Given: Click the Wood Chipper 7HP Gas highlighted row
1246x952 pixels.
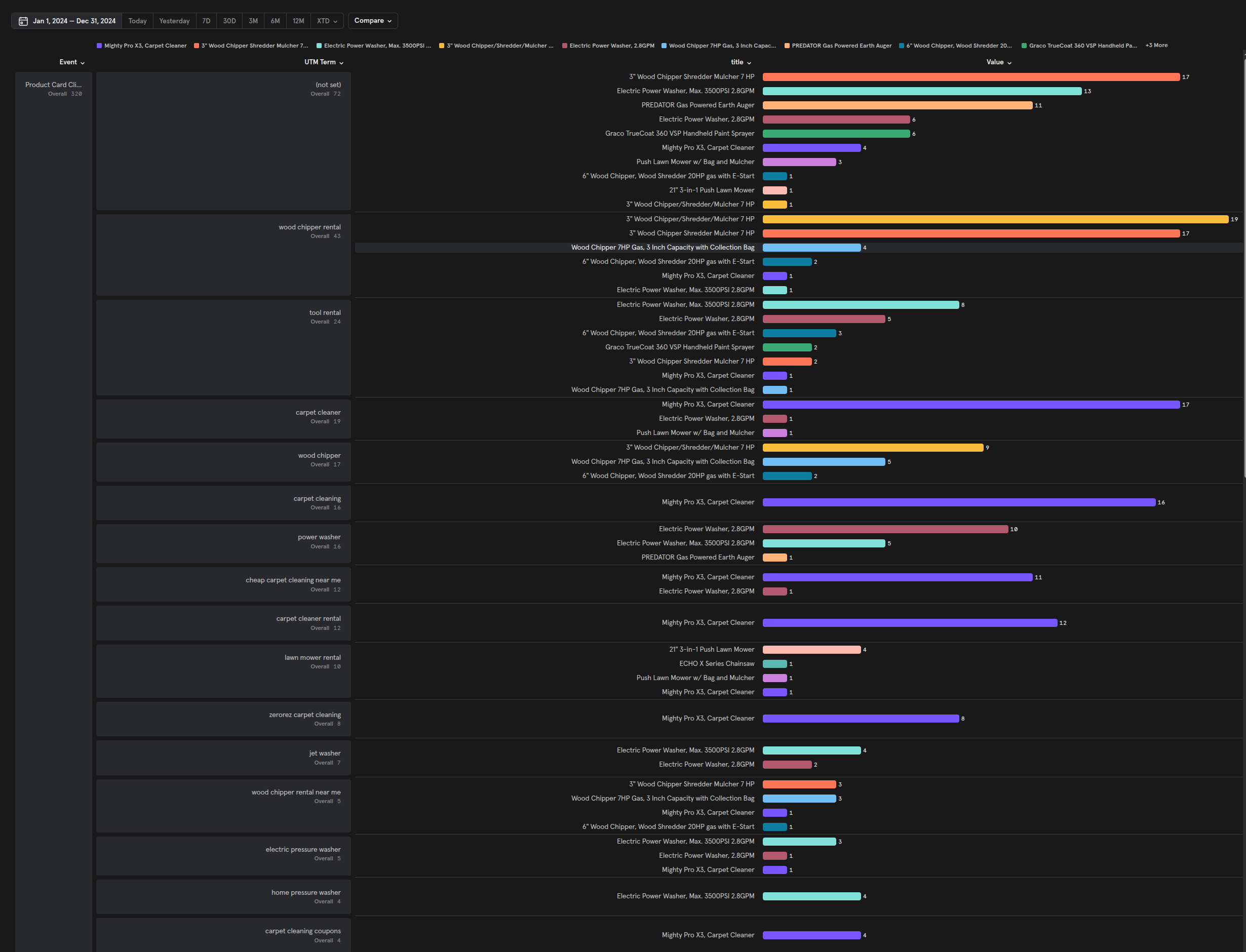Looking at the screenshot, I should [662, 248].
